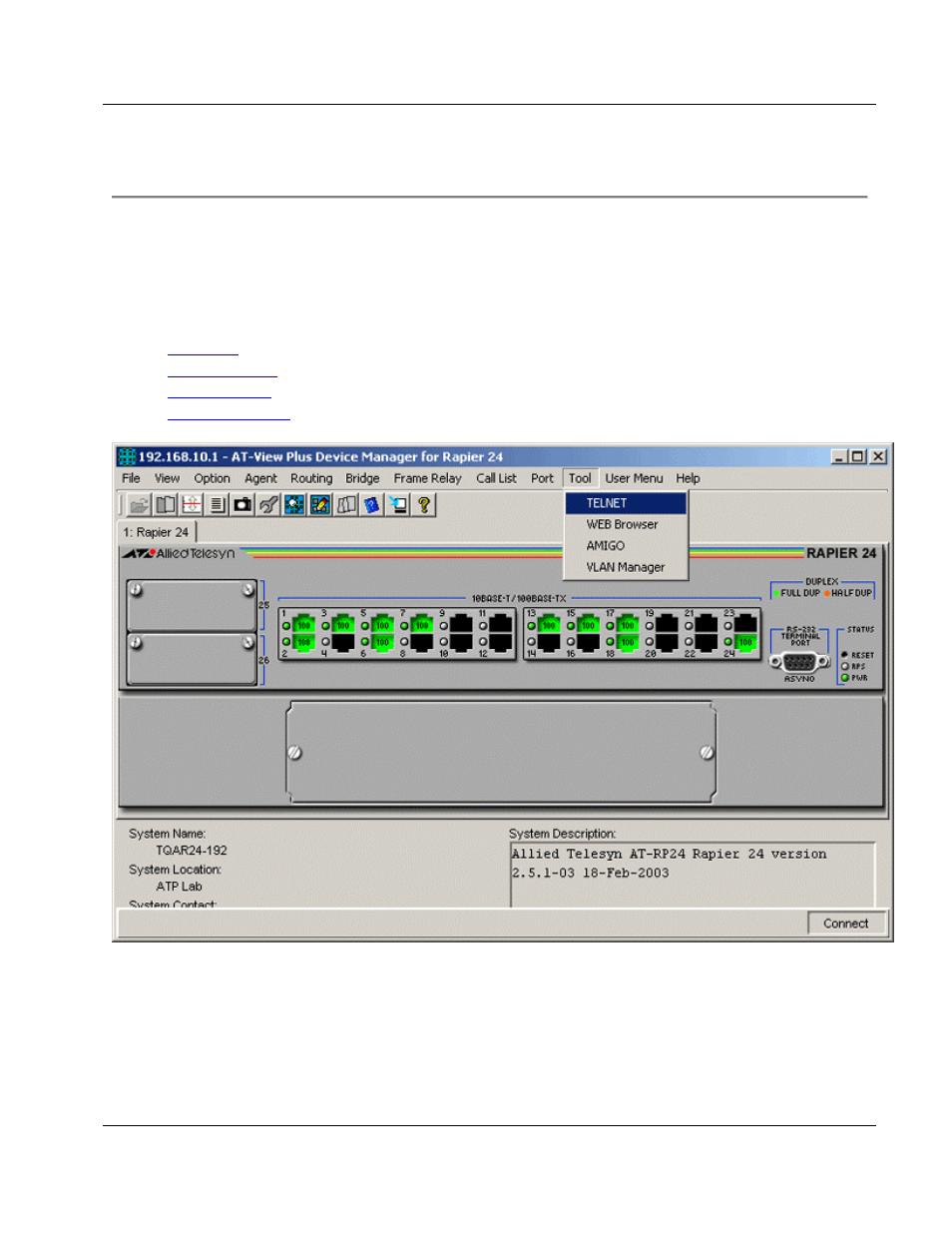The width and height of the screenshot is (952, 1233).
Task: Click the yellow question mark toolbar icon
Action: pyautogui.click(x=424, y=505)
